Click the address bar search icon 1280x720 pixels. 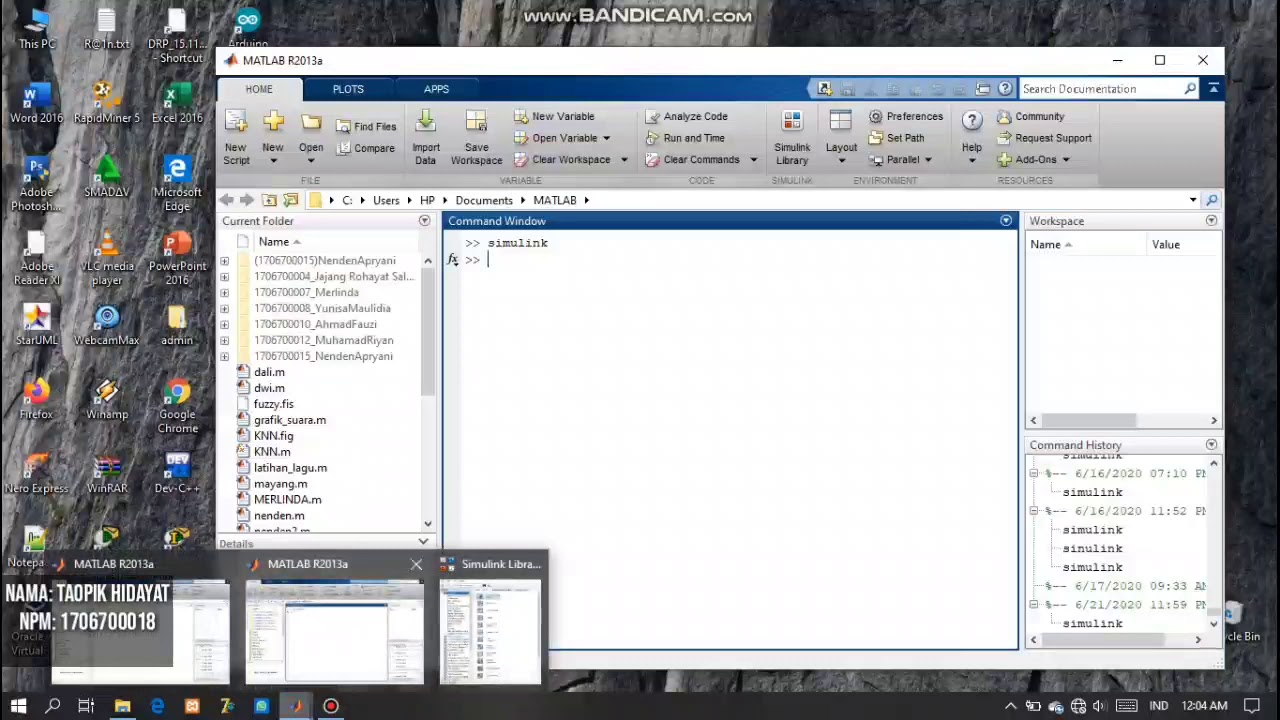click(x=1211, y=200)
